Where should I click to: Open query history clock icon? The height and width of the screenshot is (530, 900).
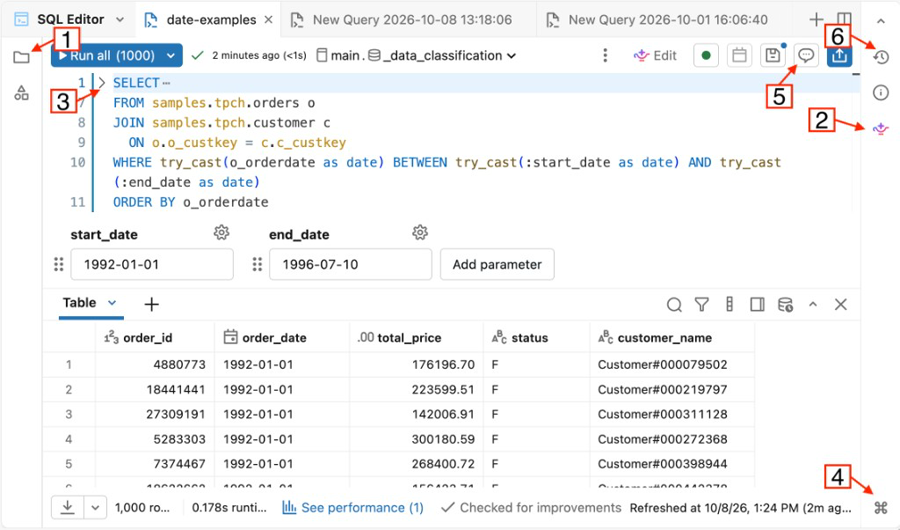click(881, 57)
